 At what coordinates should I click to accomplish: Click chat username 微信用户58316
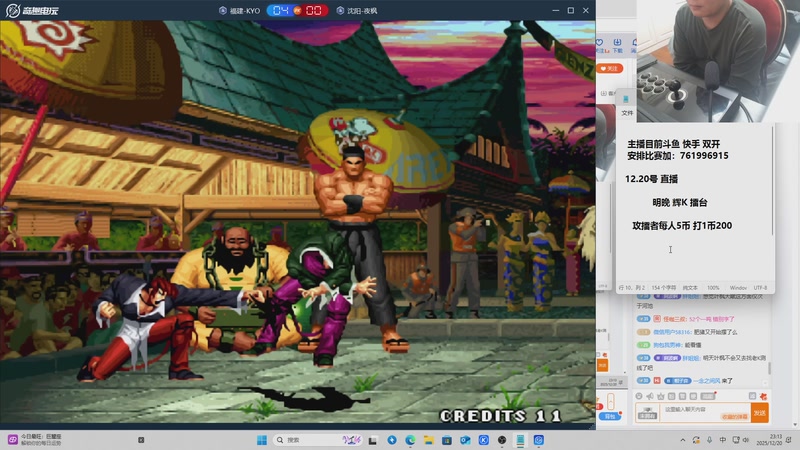click(671, 332)
